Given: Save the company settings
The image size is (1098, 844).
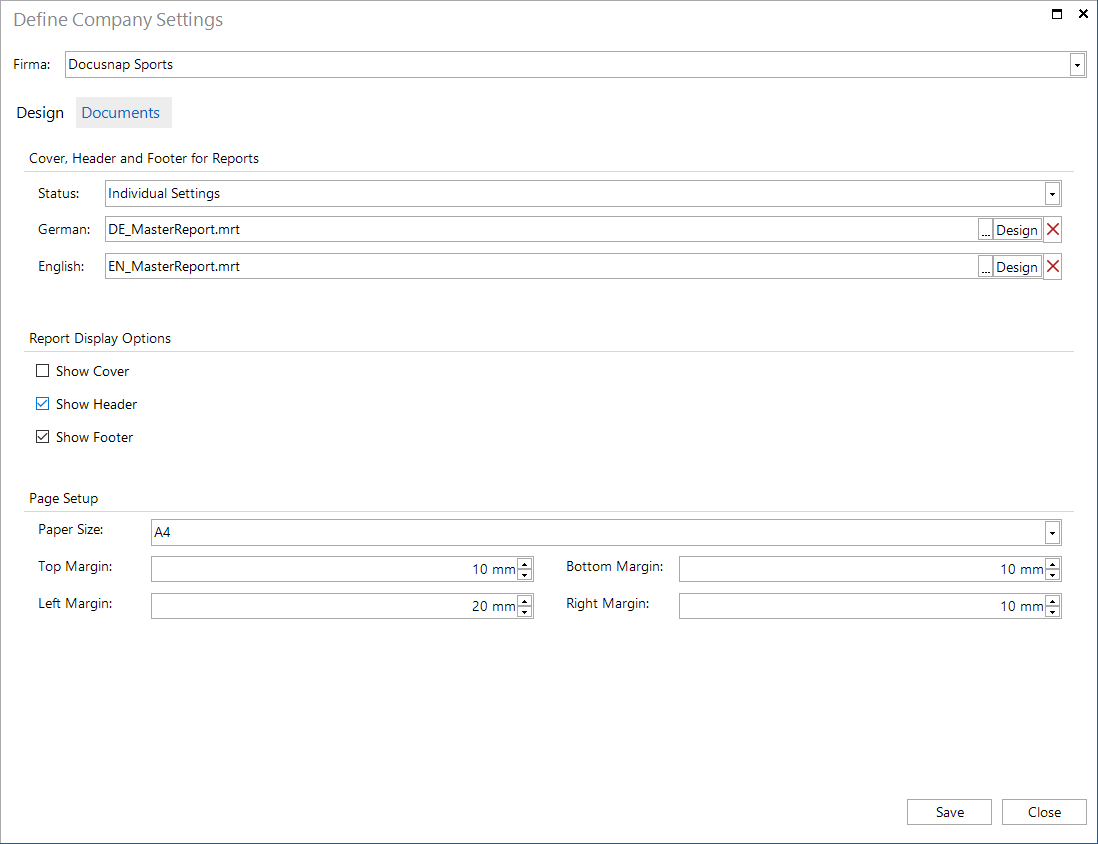Looking at the screenshot, I should click(948, 811).
